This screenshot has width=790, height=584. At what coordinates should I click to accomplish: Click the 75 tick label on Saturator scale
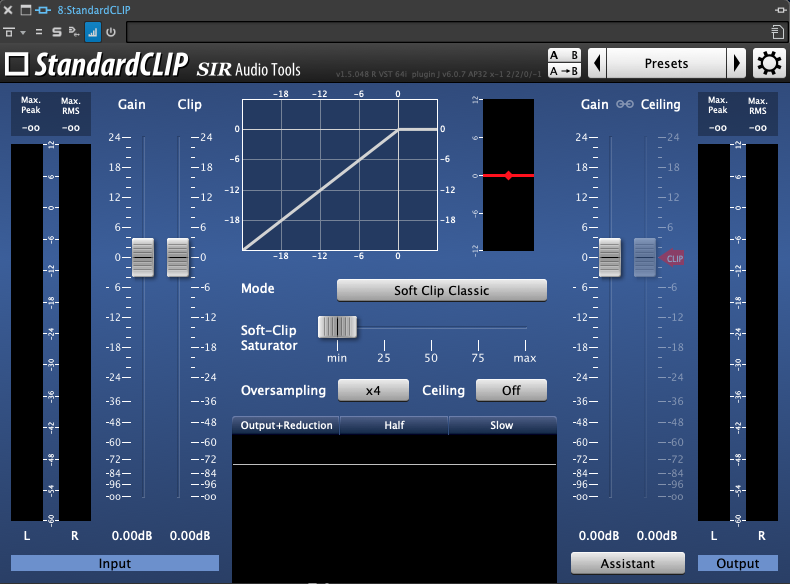(x=478, y=358)
